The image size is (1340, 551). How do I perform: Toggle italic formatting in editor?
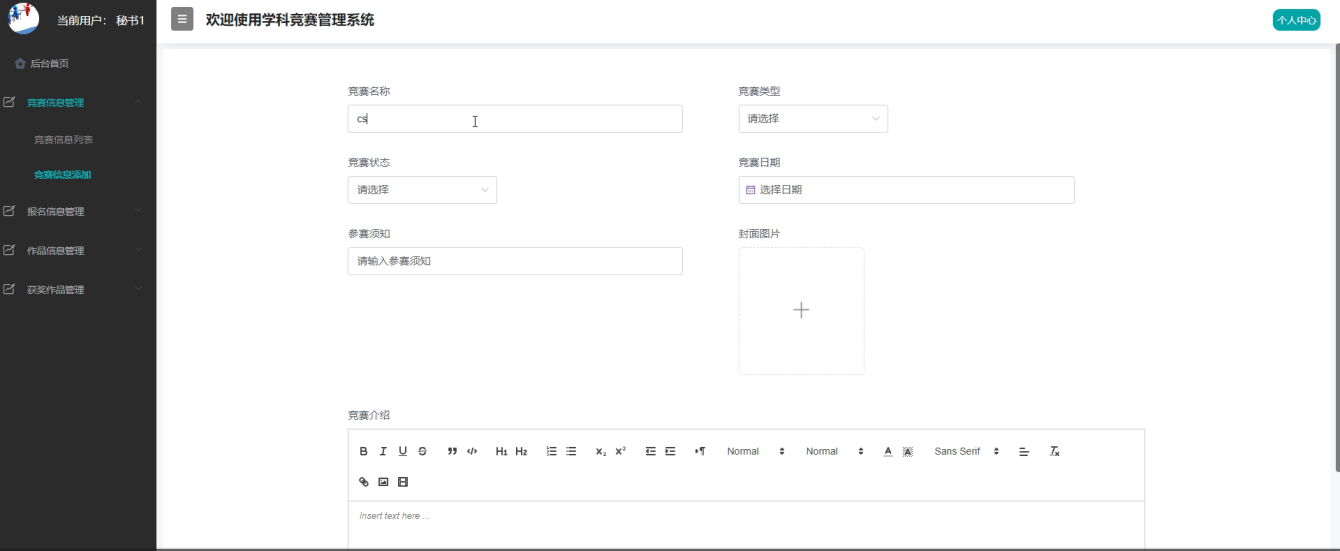pos(383,452)
